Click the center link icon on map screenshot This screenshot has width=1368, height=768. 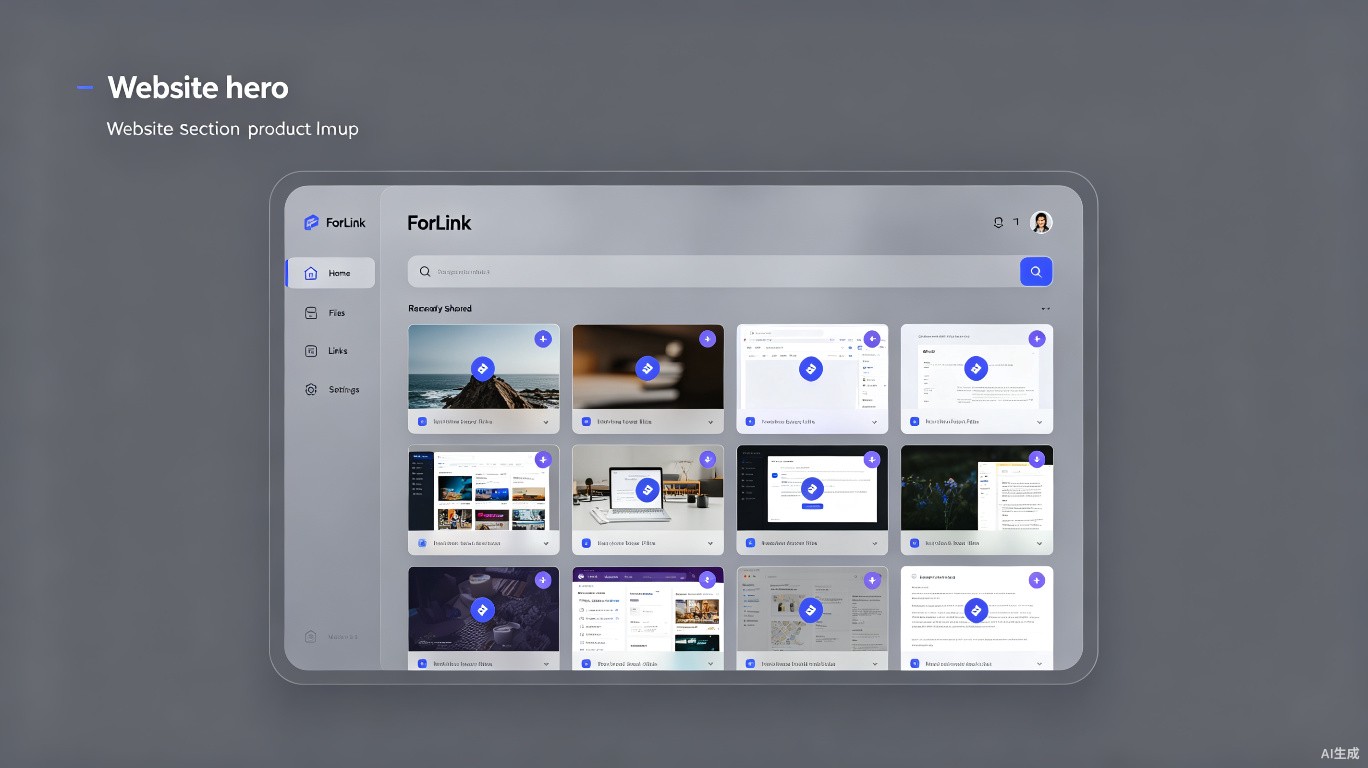point(811,610)
